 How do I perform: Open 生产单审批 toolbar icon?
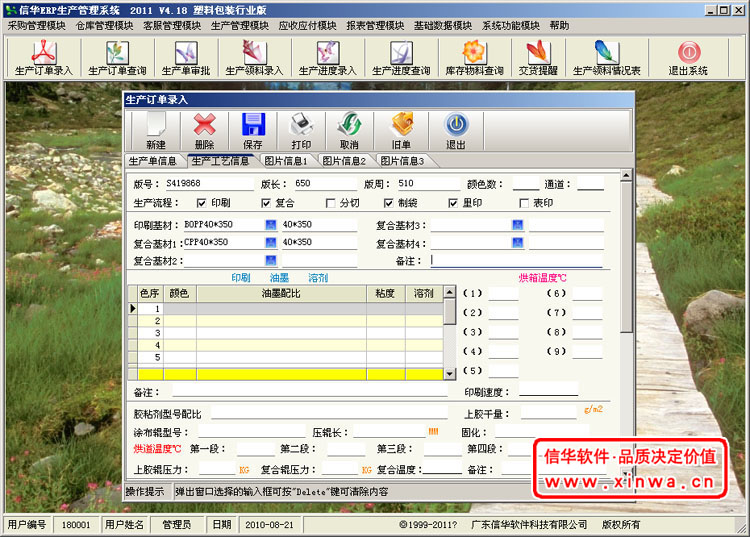tap(186, 58)
